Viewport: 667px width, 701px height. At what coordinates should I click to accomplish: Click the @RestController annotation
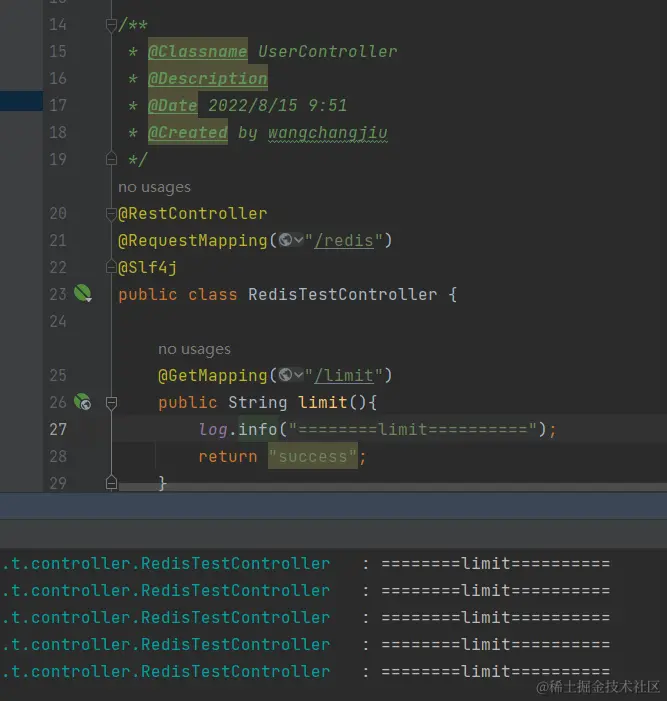point(193,214)
